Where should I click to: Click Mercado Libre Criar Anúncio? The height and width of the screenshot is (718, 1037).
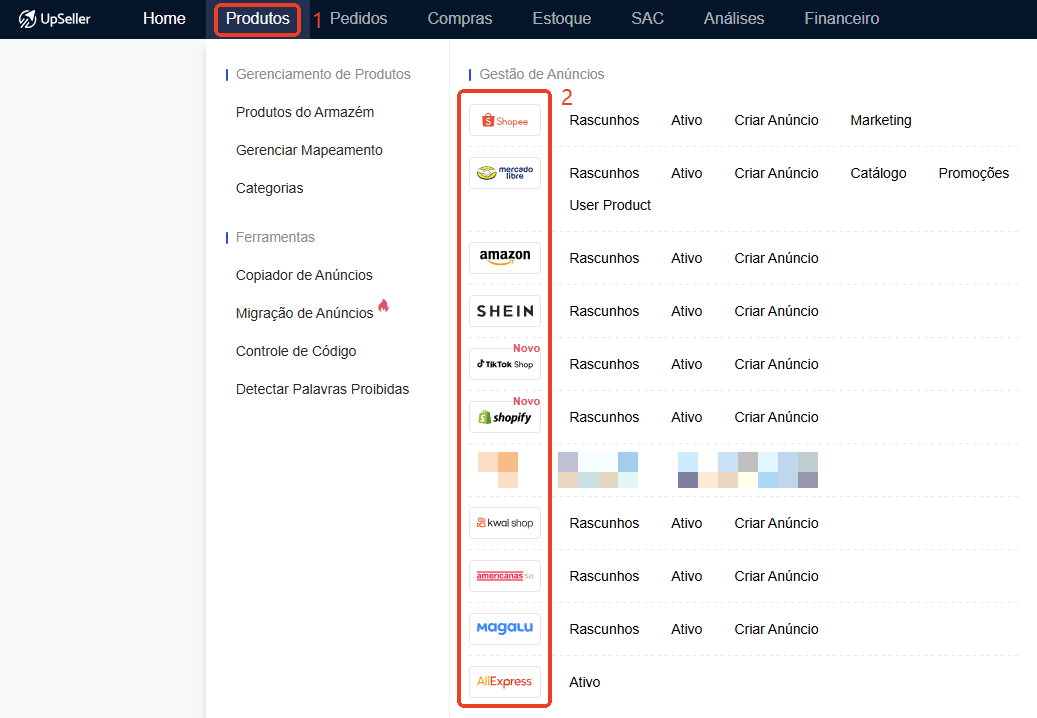(776, 173)
